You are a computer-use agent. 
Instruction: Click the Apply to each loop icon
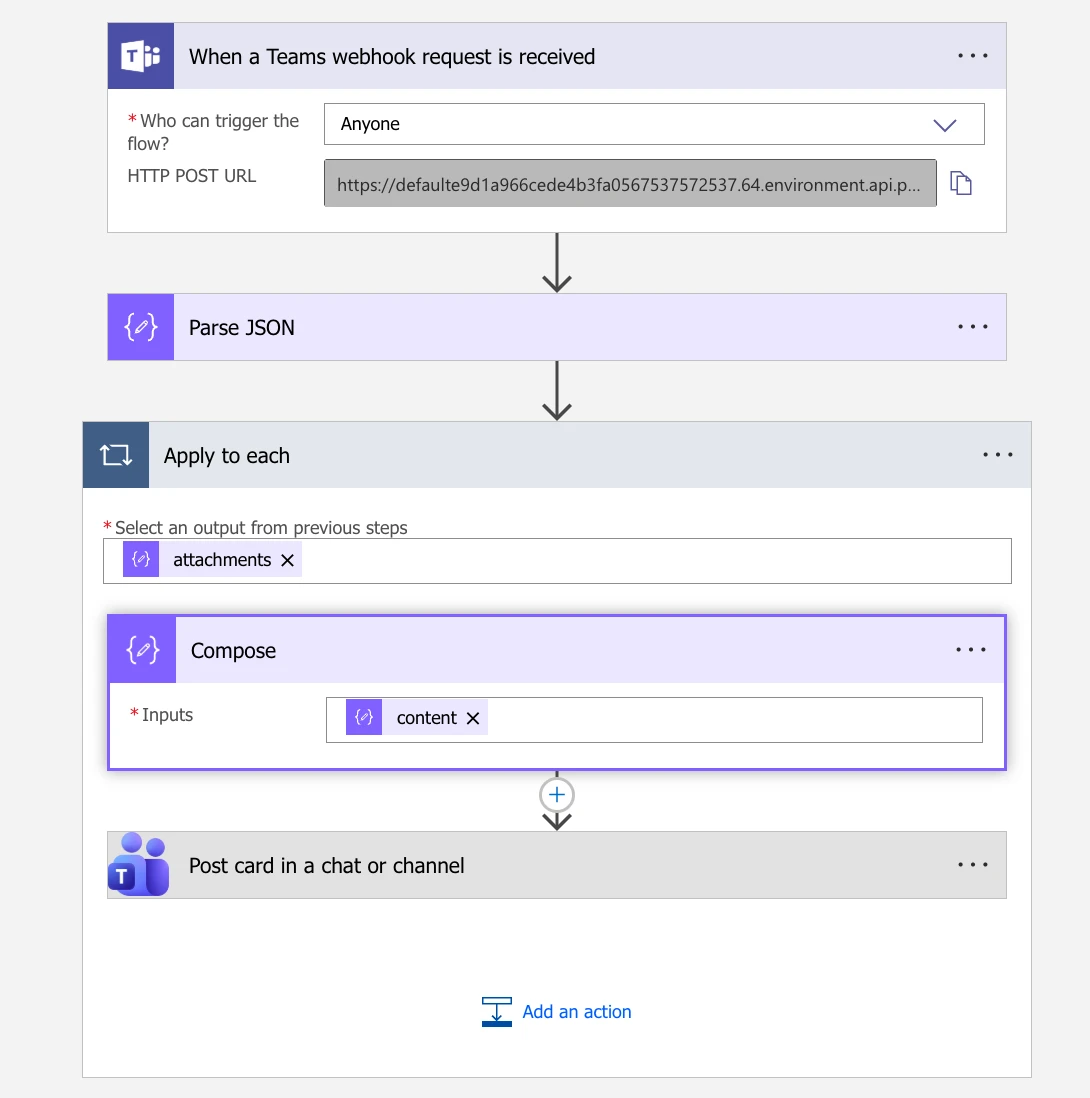pyautogui.click(x=116, y=455)
